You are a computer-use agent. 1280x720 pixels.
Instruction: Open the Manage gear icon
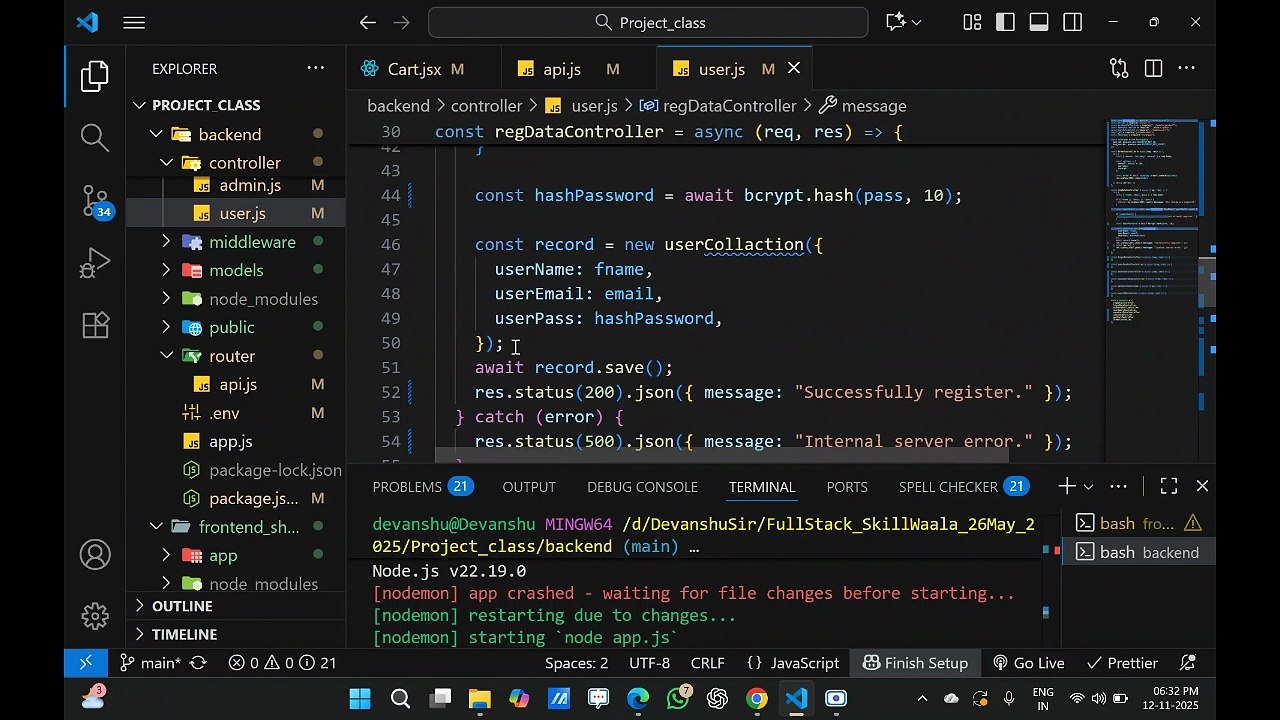click(x=95, y=615)
